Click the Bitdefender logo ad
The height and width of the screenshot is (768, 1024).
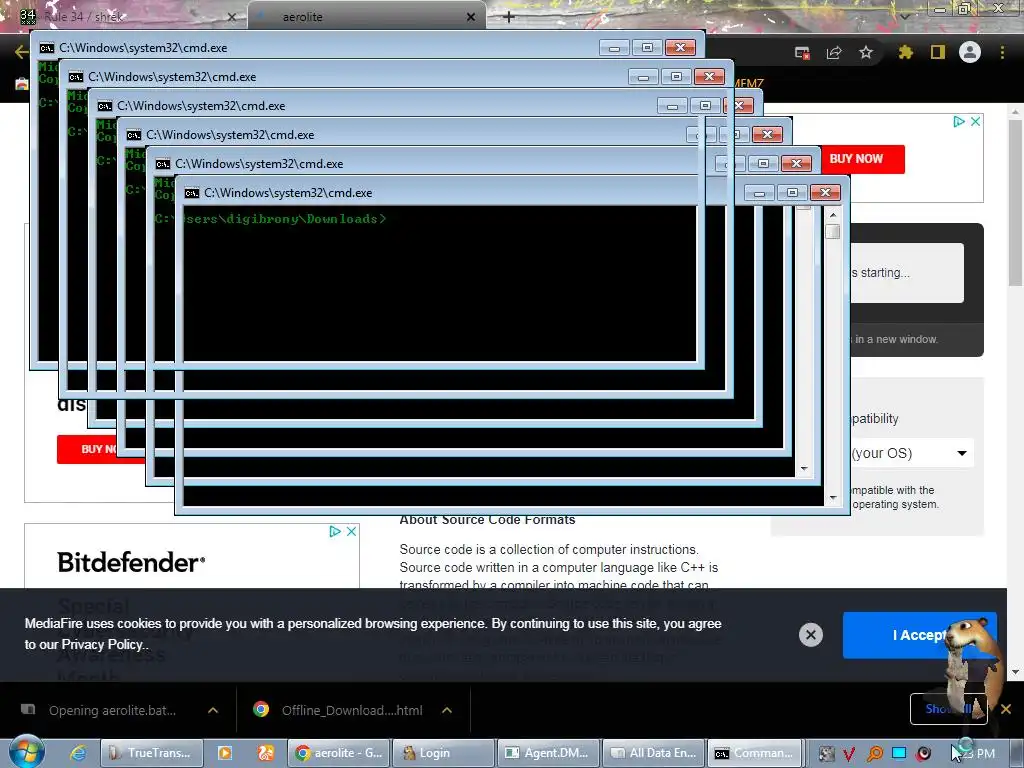tap(131, 562)
